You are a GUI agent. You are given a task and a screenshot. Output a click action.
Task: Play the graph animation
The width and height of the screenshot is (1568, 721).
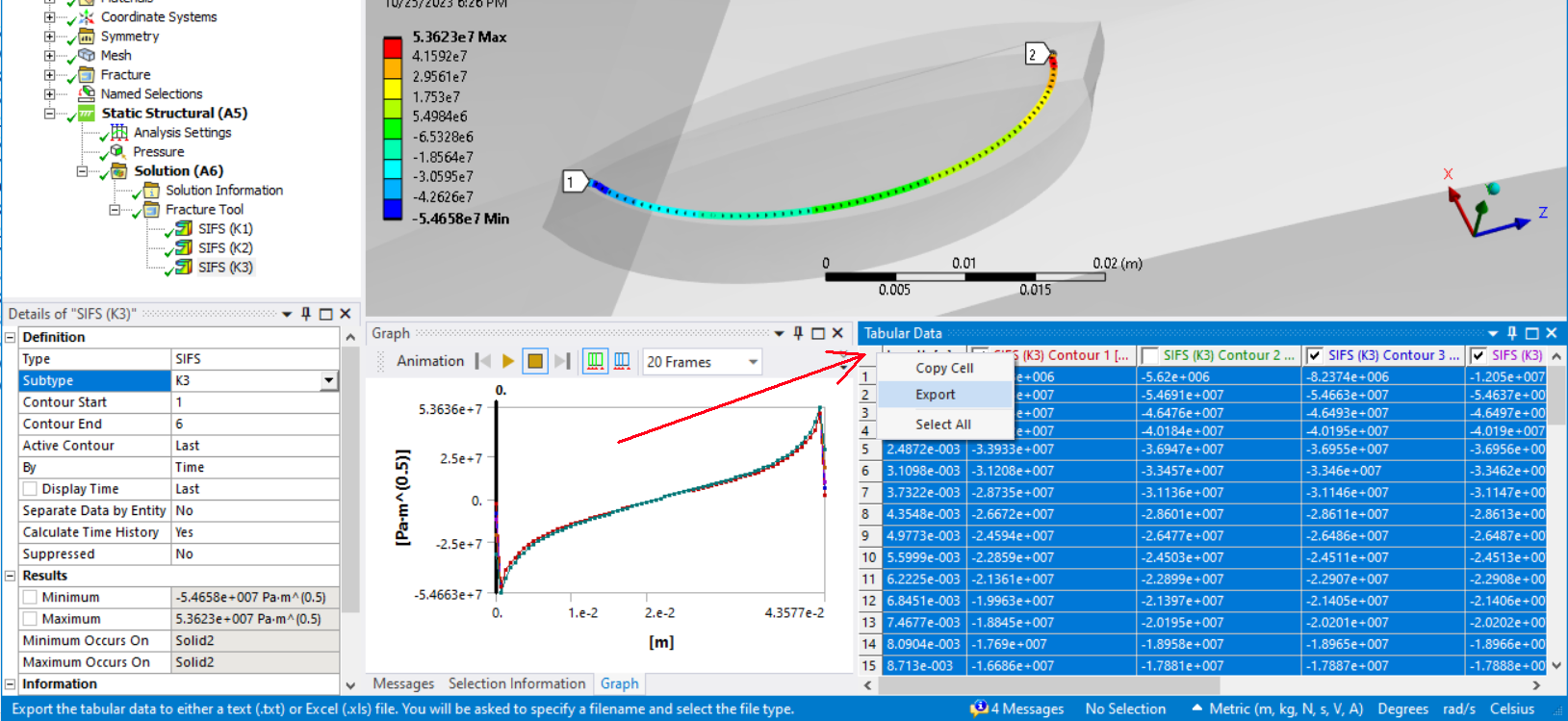click(x=508, y=361)
